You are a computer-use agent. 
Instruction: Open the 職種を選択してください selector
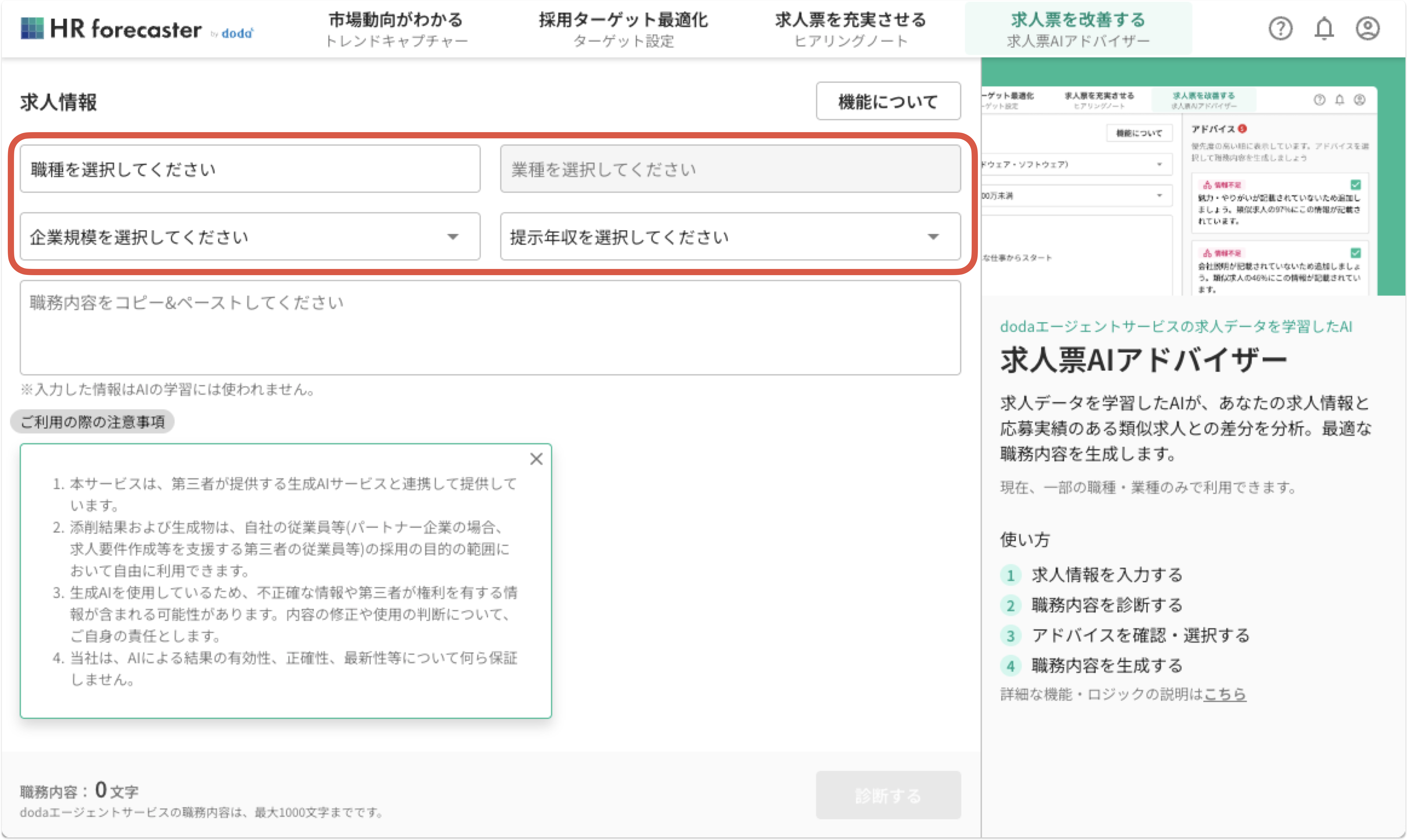[x=250, y=169]
